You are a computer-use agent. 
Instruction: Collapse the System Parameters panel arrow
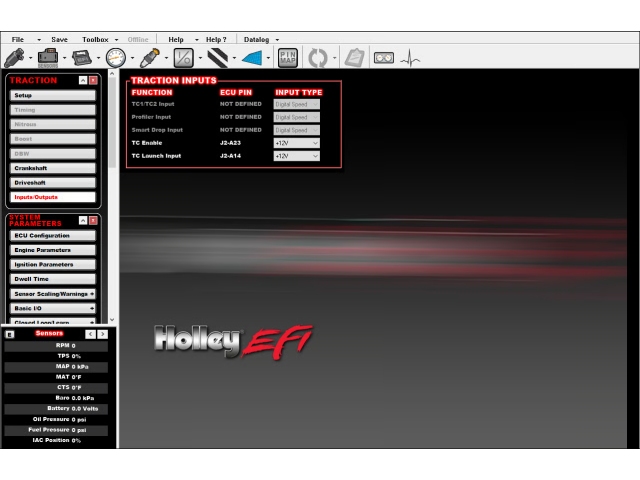83,220
